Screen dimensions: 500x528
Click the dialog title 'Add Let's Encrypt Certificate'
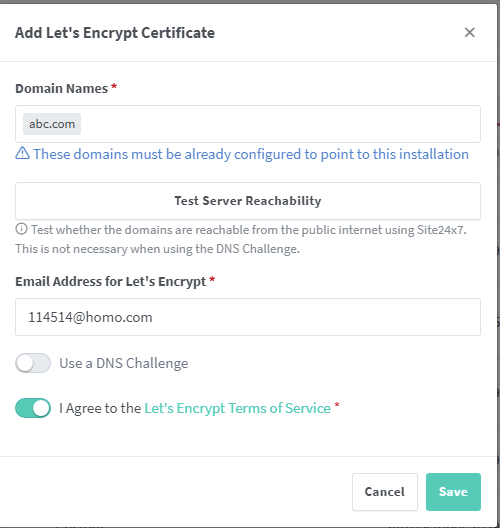point(115,33)
